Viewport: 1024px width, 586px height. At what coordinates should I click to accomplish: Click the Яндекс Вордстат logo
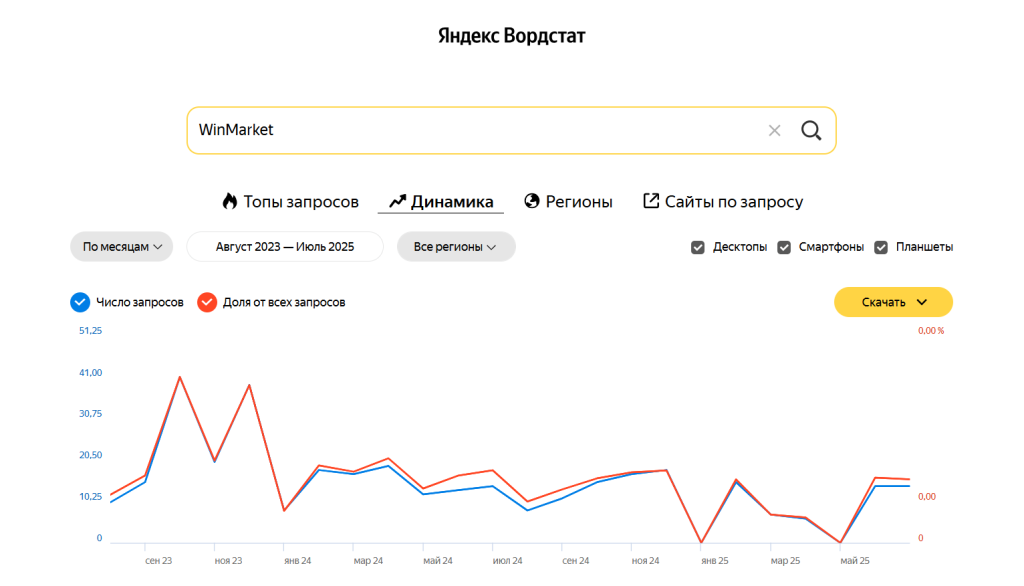(511, 37)
